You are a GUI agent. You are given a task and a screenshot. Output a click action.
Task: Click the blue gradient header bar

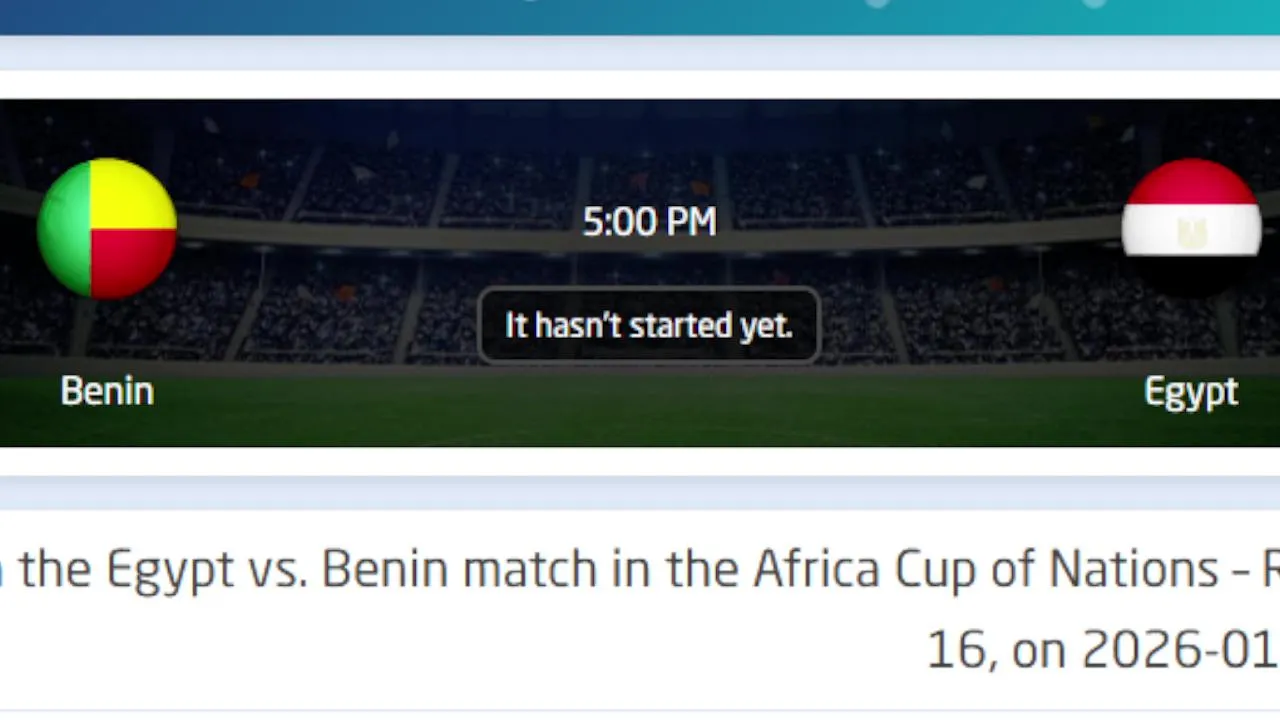[300, 15]
